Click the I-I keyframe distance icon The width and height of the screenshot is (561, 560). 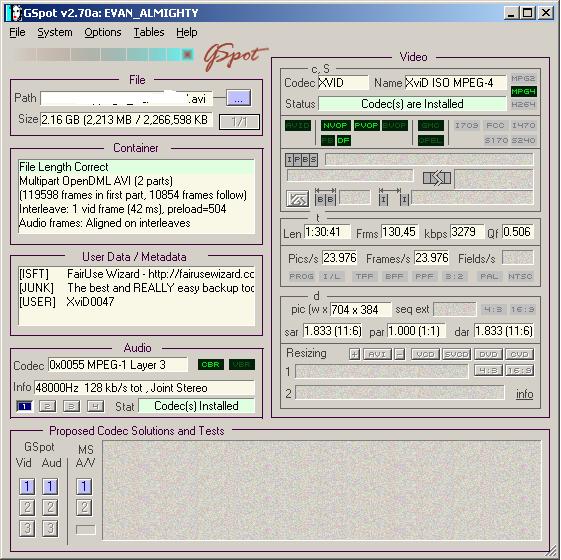(394, 198)
